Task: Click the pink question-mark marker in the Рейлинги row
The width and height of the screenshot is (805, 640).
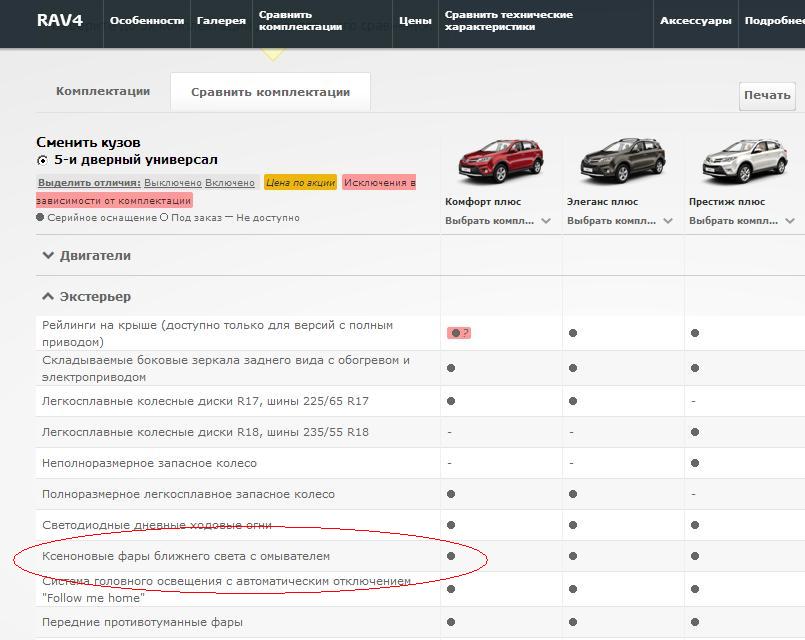Action: click(459, 333)
